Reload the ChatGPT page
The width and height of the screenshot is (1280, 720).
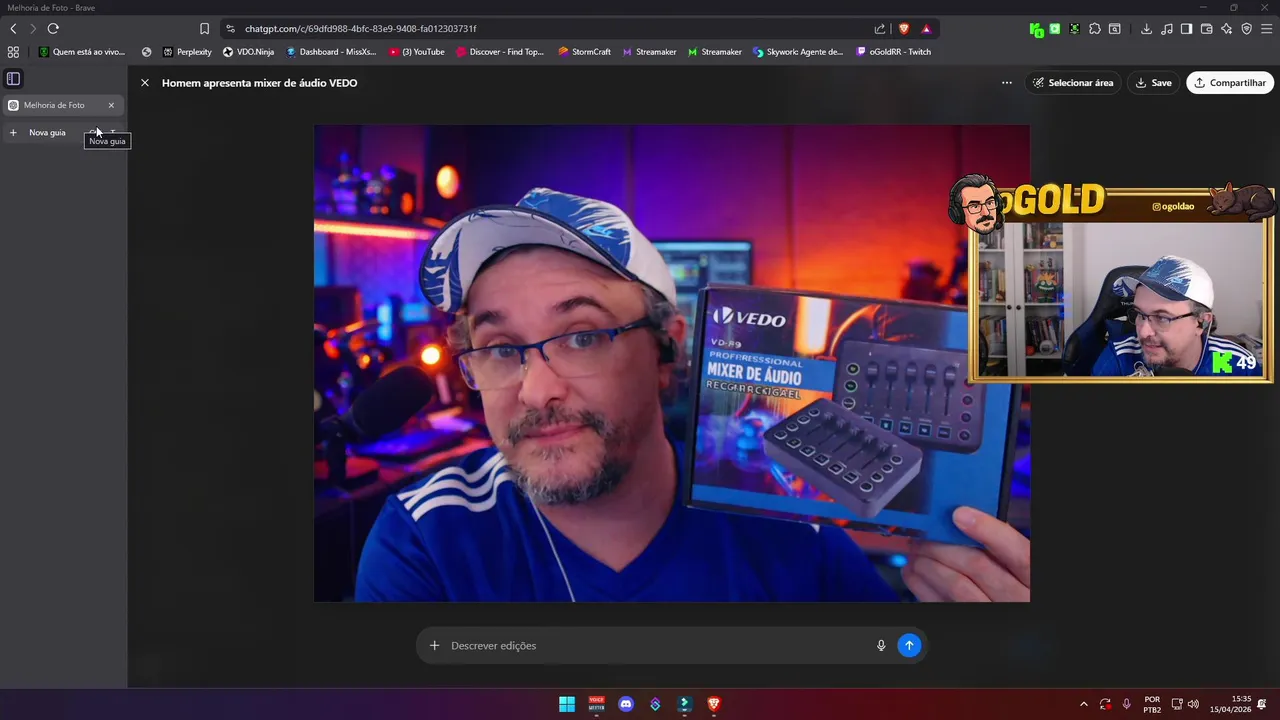53,29
